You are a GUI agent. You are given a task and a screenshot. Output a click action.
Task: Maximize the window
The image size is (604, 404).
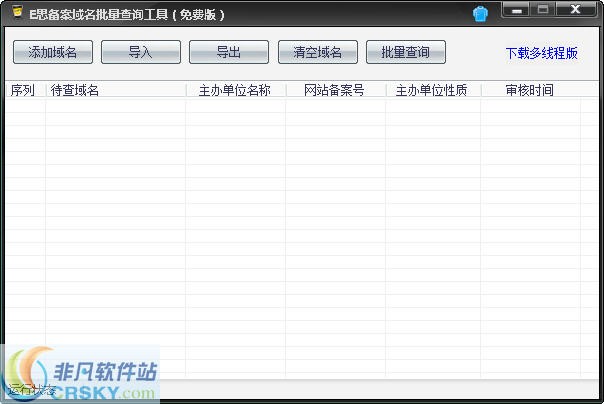[x=543, y=10]
